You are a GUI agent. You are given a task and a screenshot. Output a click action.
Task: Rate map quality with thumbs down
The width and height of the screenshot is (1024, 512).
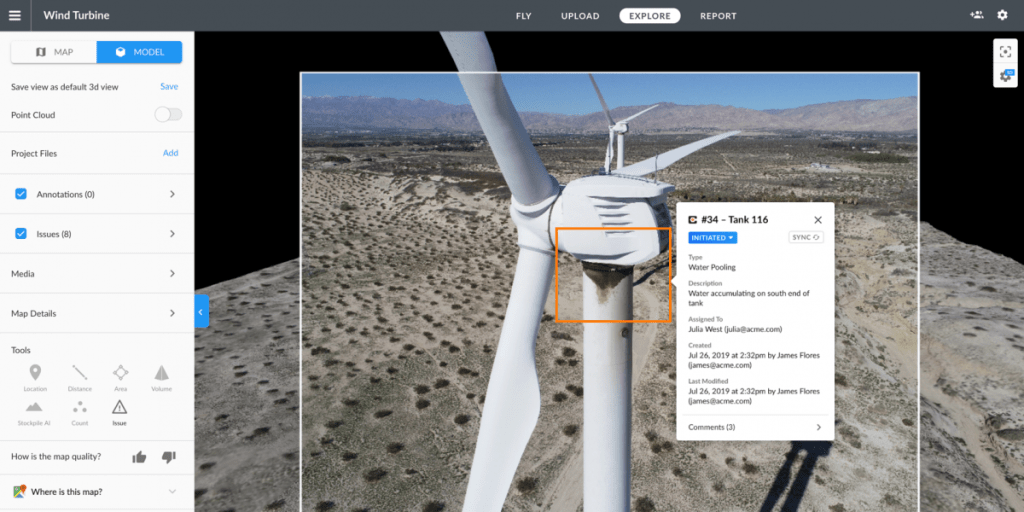(168, 457)
